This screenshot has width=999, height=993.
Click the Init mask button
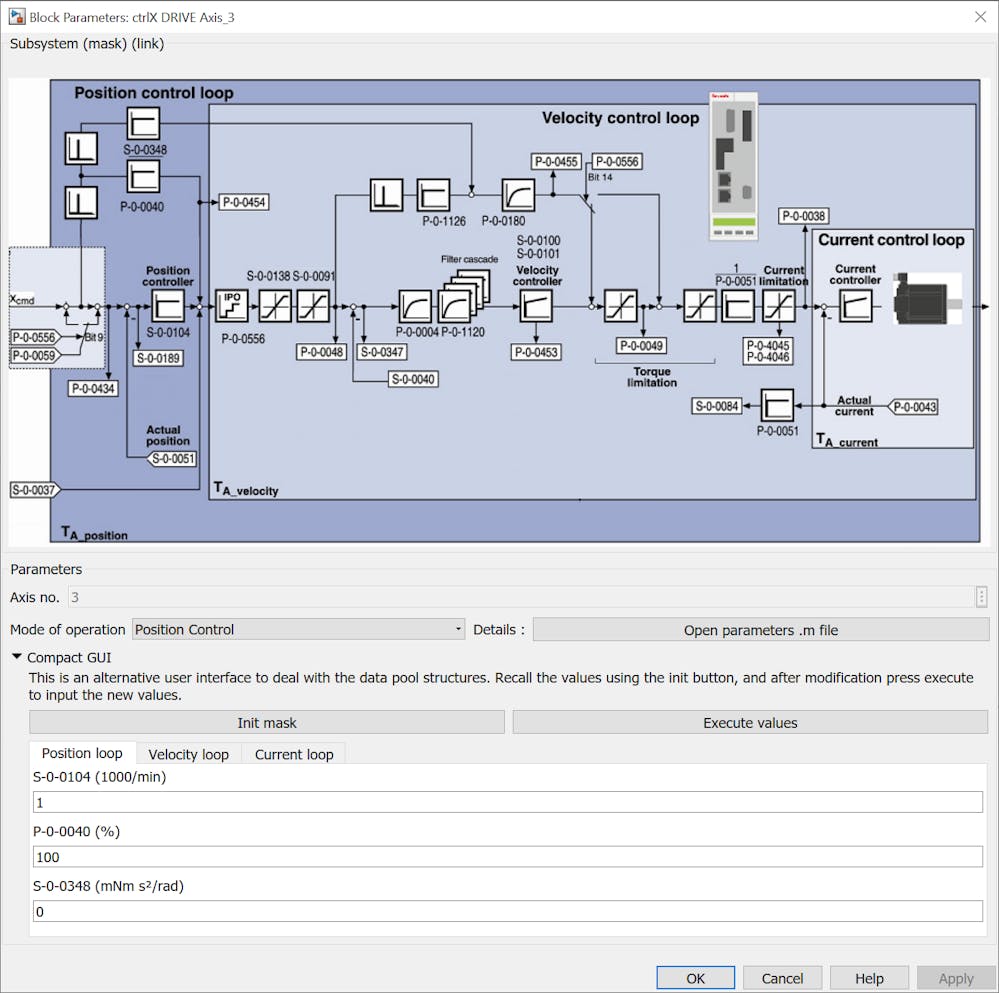267,723
